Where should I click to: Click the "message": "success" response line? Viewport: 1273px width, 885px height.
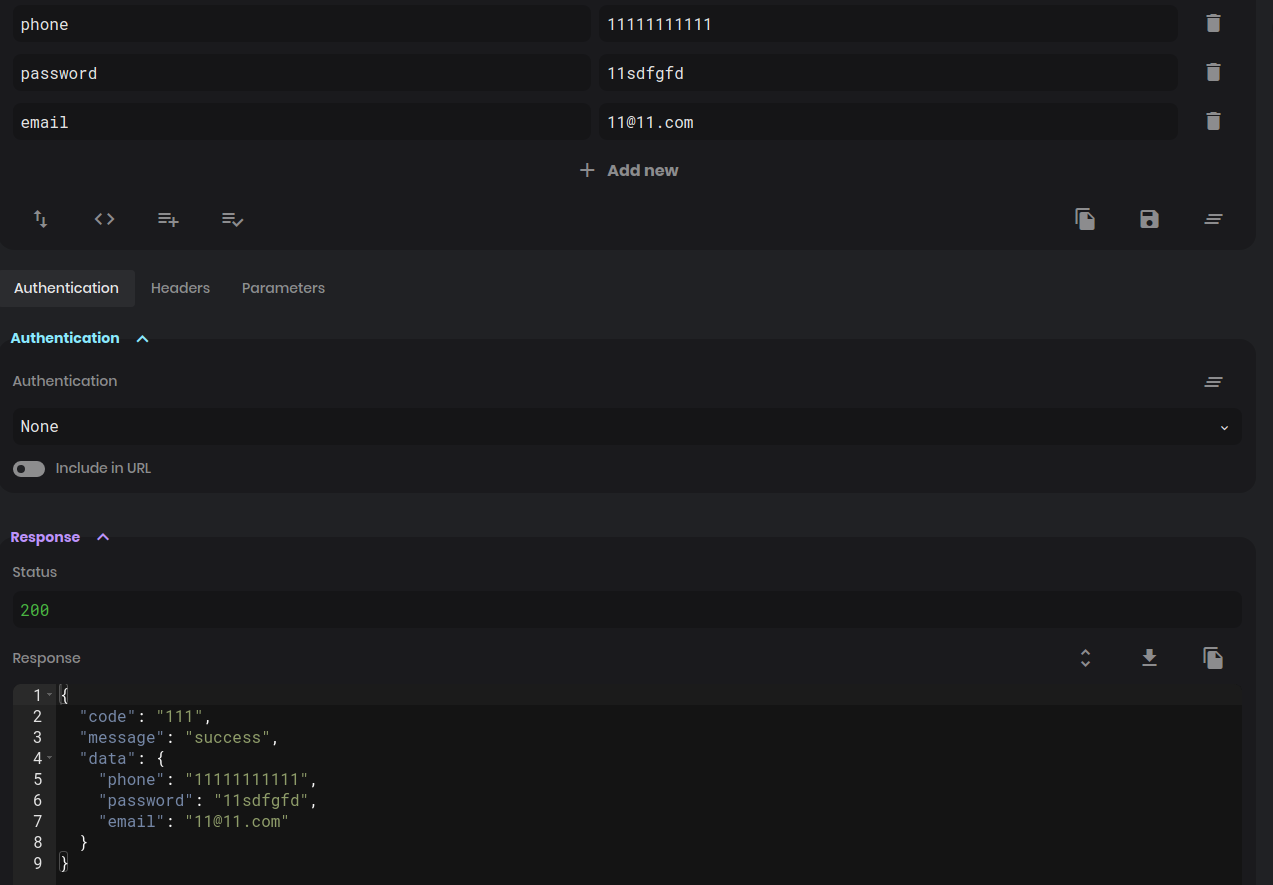pyautogui.click(x=179, y=737)
